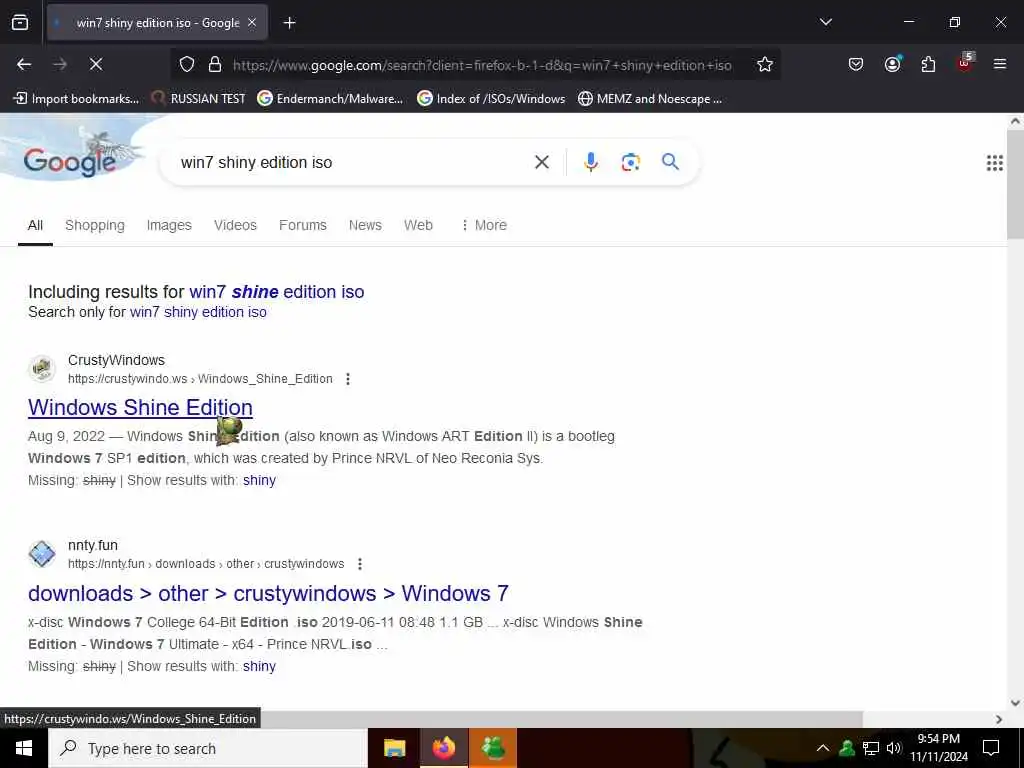Start a voice search with the microphone
1024x768 pixels.
591,162
